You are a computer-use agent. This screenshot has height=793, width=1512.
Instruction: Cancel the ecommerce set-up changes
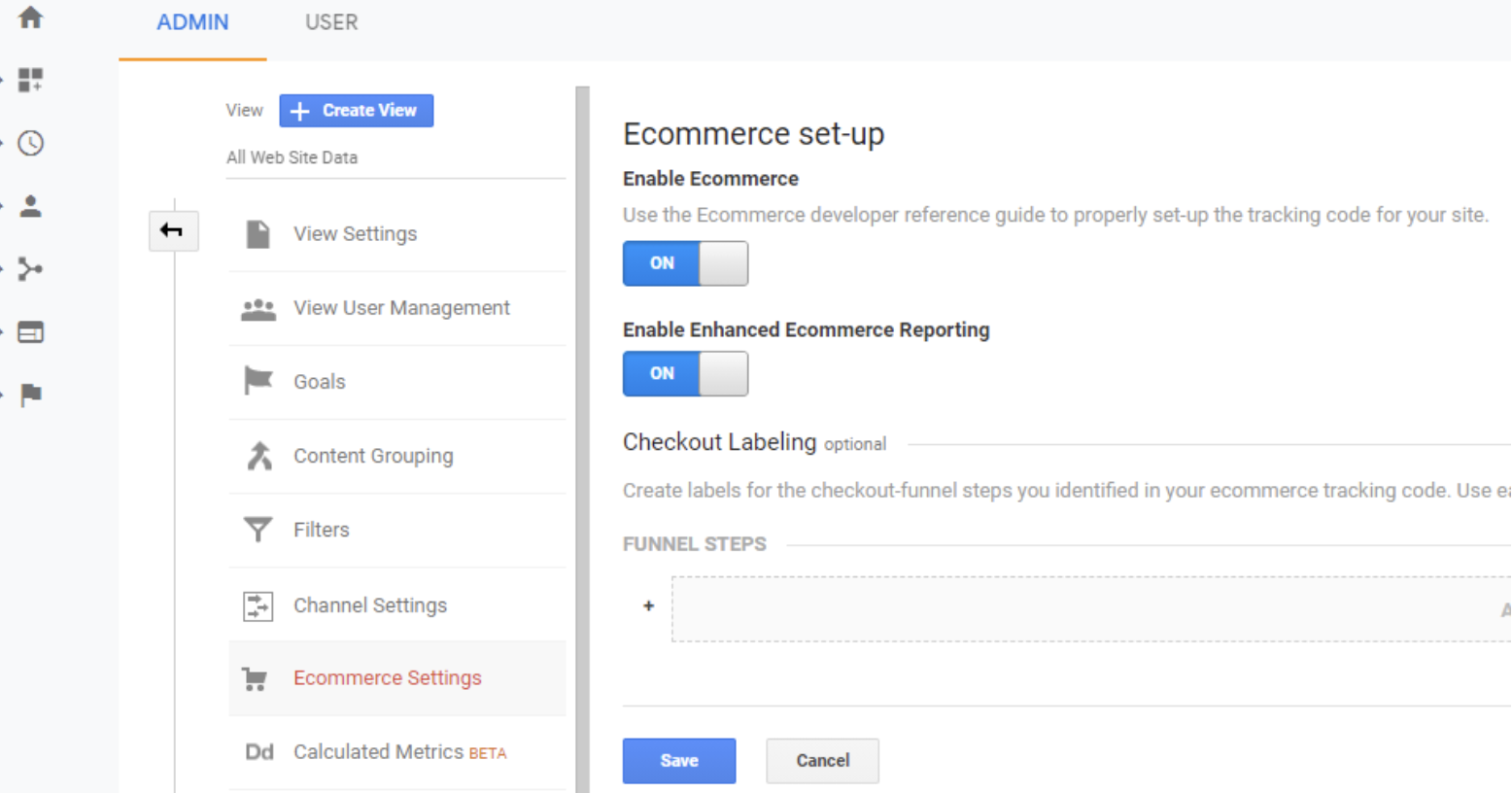coord(822,760)
